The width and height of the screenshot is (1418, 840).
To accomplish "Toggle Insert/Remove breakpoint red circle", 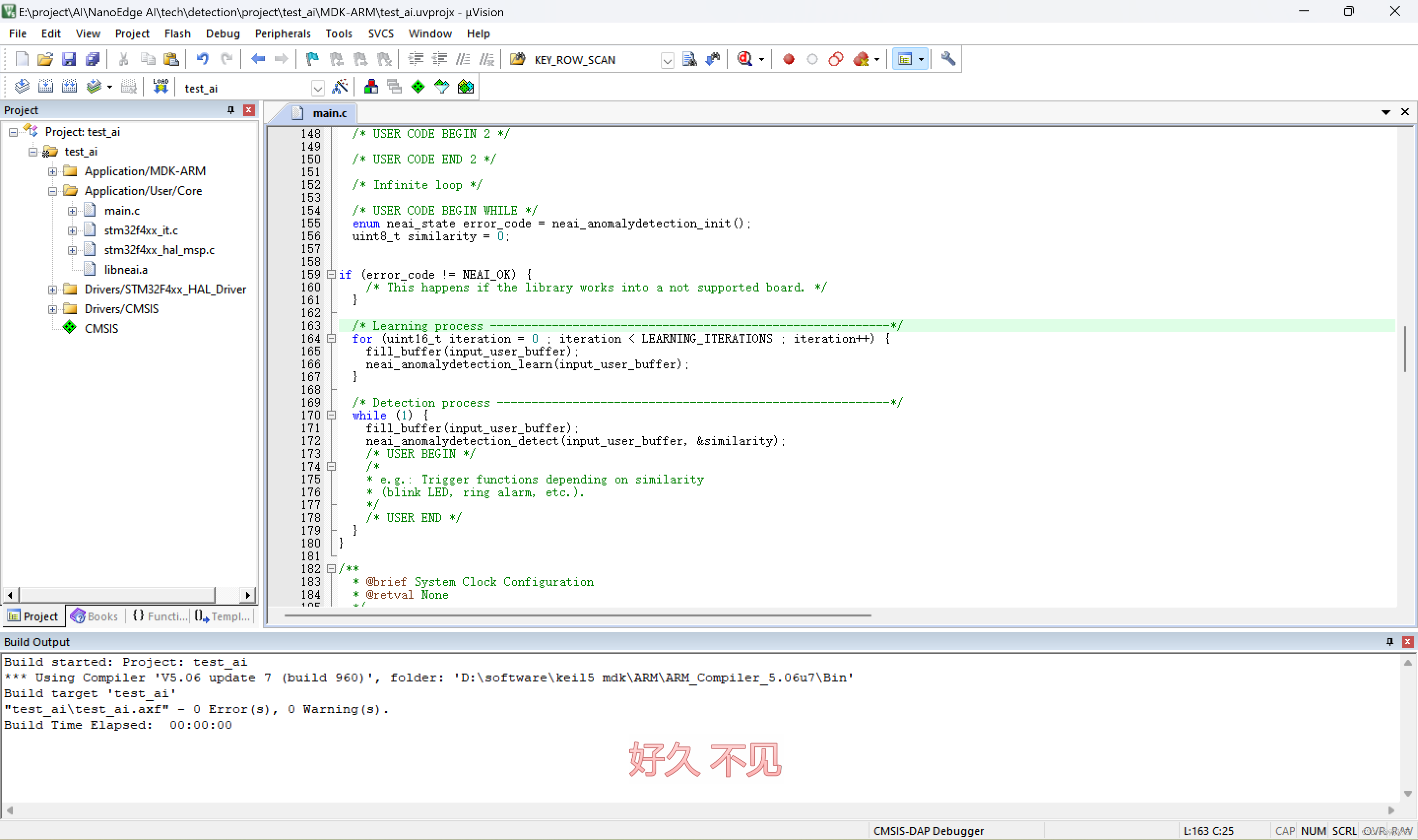I will pos(788,59).
